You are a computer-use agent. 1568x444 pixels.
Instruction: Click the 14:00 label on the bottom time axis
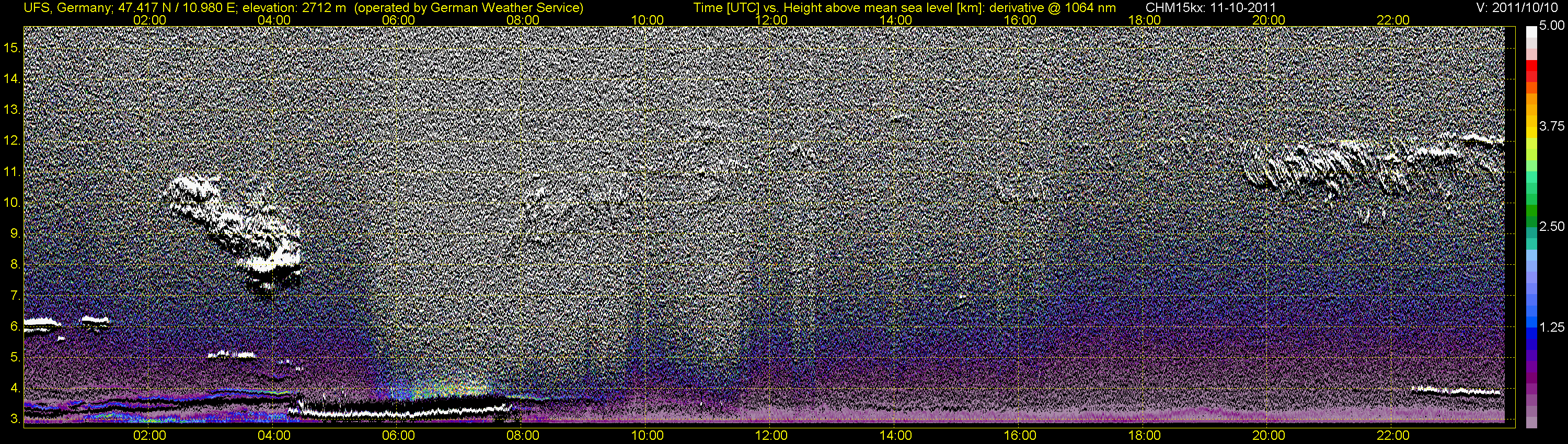(896, 436)
